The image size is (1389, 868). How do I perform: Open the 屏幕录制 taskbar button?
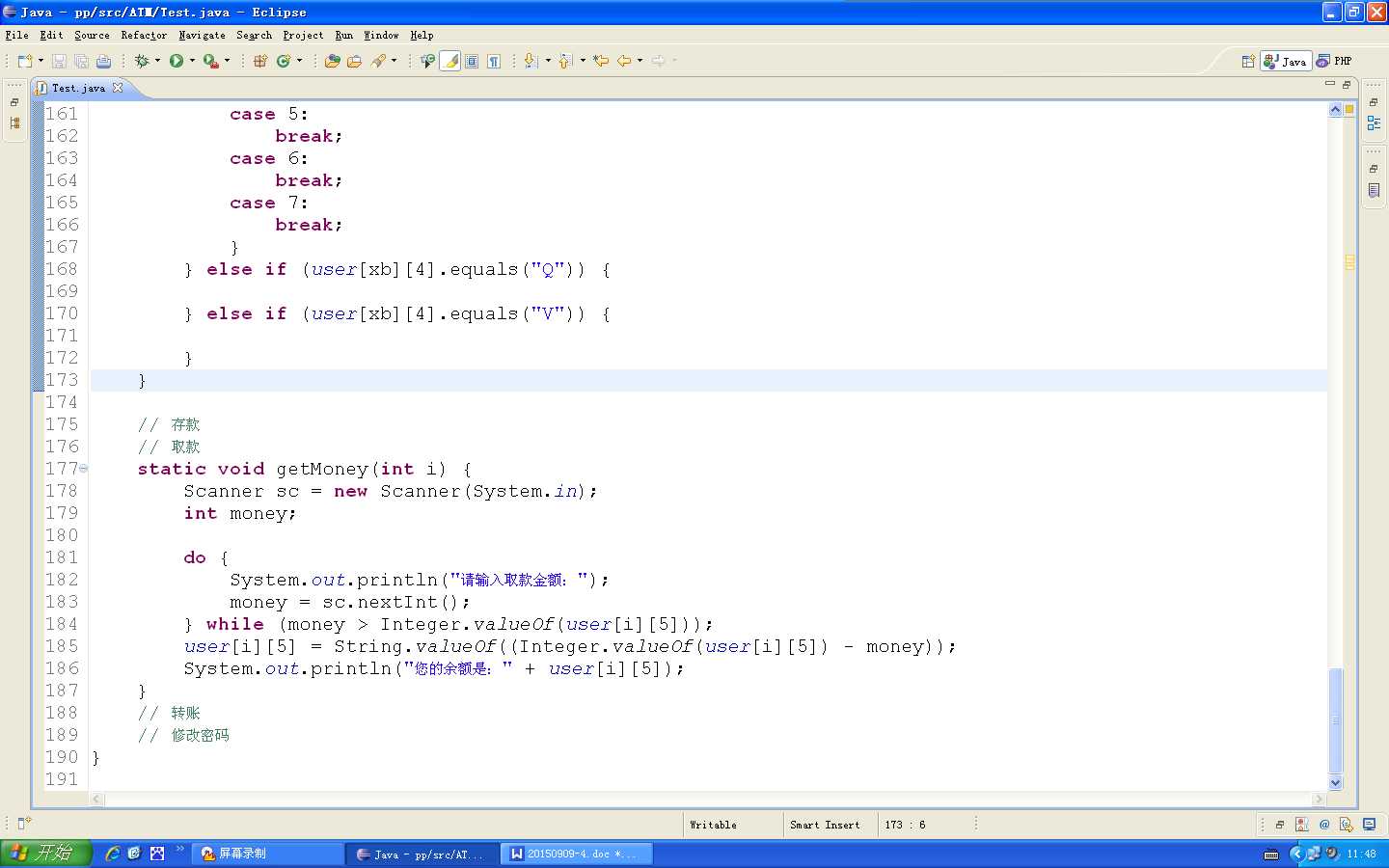coord(270,854)
